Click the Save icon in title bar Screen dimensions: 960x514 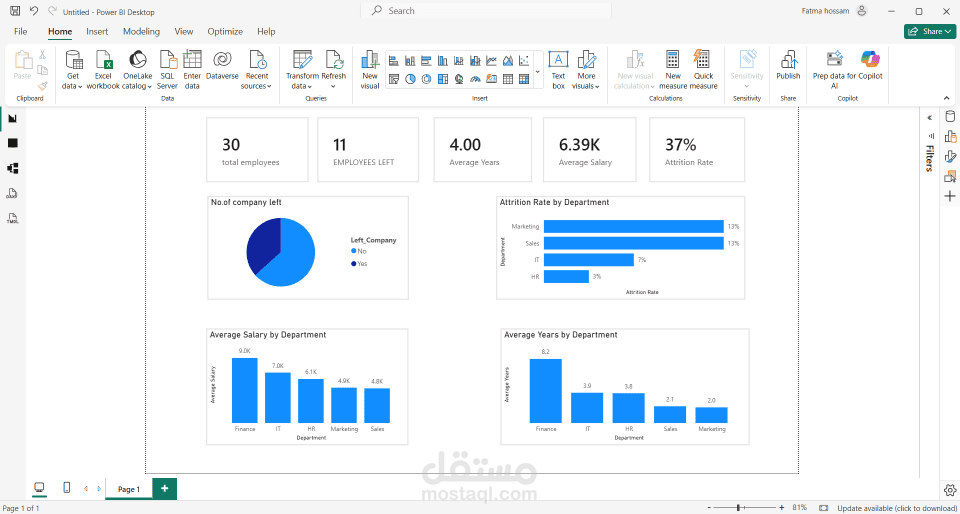(15, 11)
